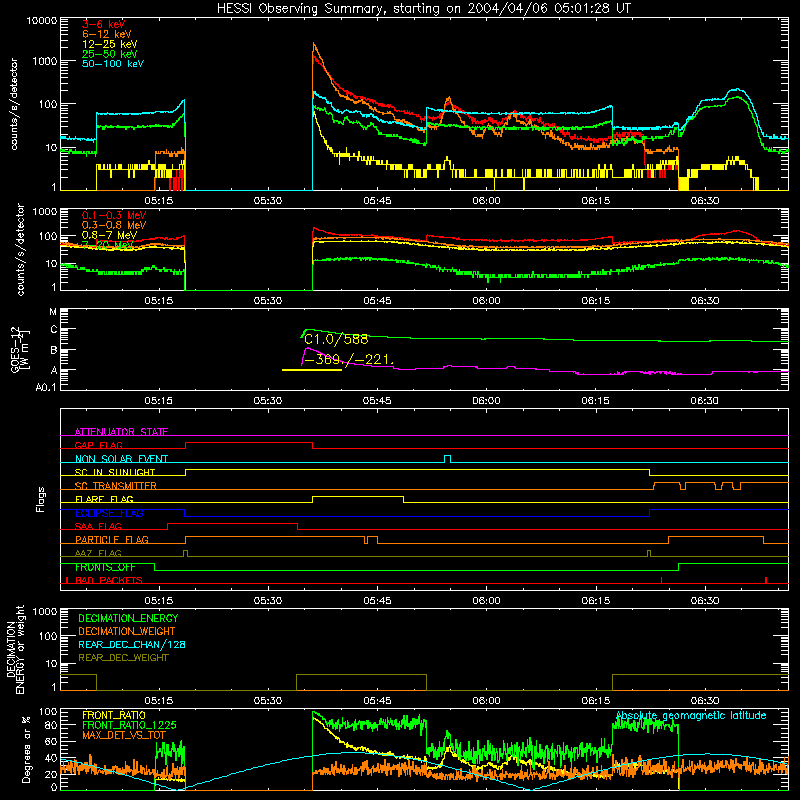Select the PARTICLE_FLAG label
Image resolution: width=800 pixels, height=800 pixels.
click(x=112, y=539)
